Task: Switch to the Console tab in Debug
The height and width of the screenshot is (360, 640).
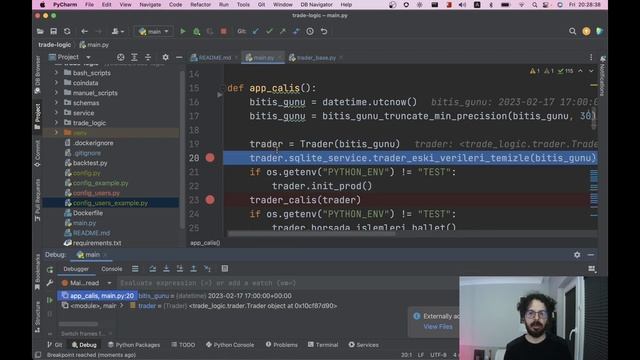Action: [111, 269]
